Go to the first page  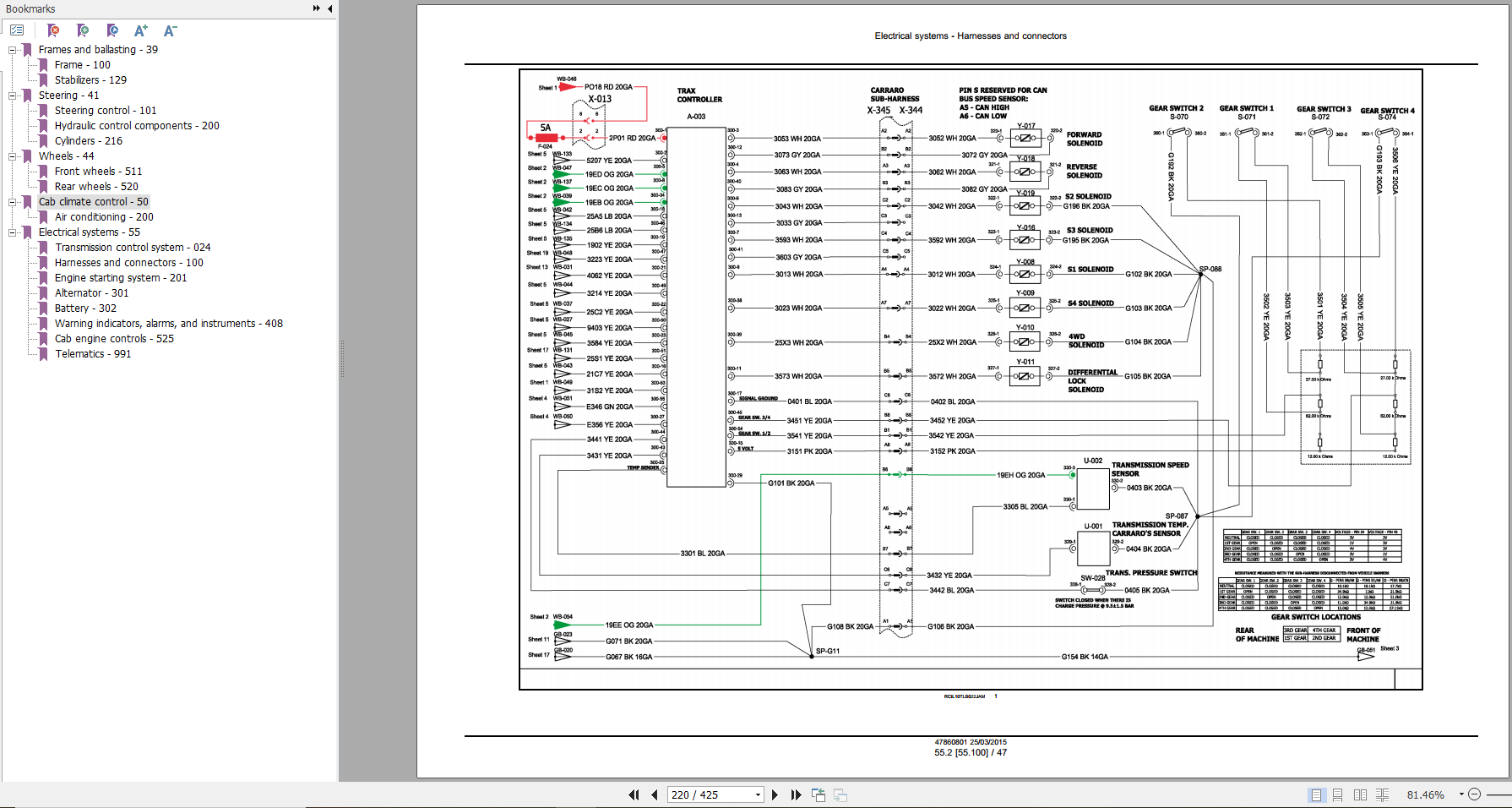[x=634, y=794]
